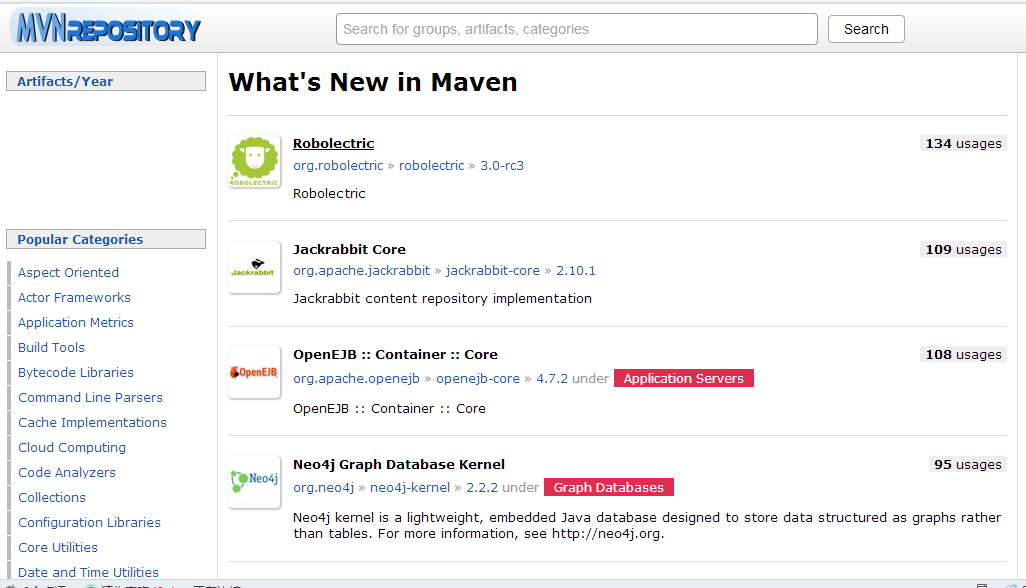This screenshot has width=1026, height=588.
Task: Click the org.neo4j group link
Action: pyautogui.click(x=323, y=487)
